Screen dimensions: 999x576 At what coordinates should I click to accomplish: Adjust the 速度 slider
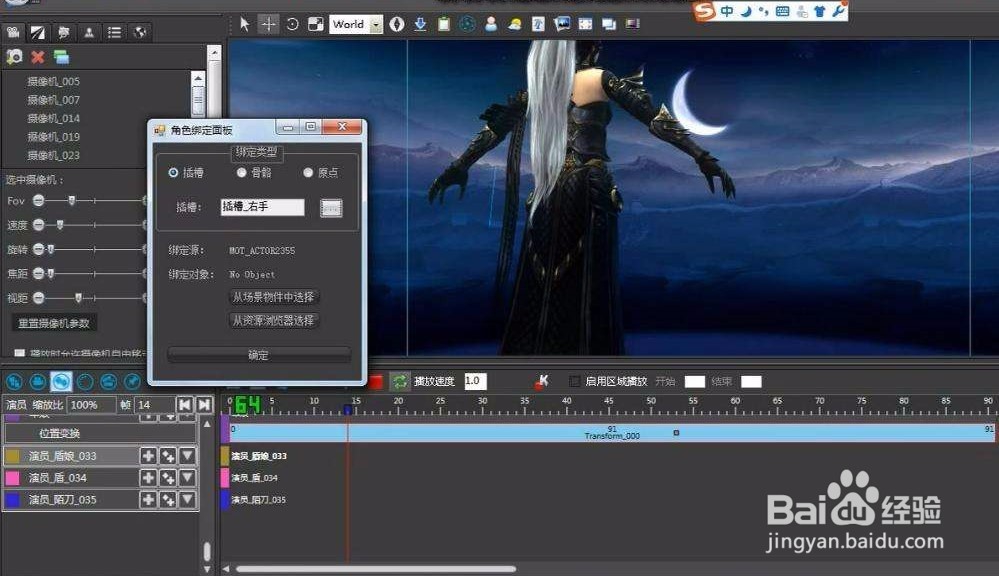[60, 225]
